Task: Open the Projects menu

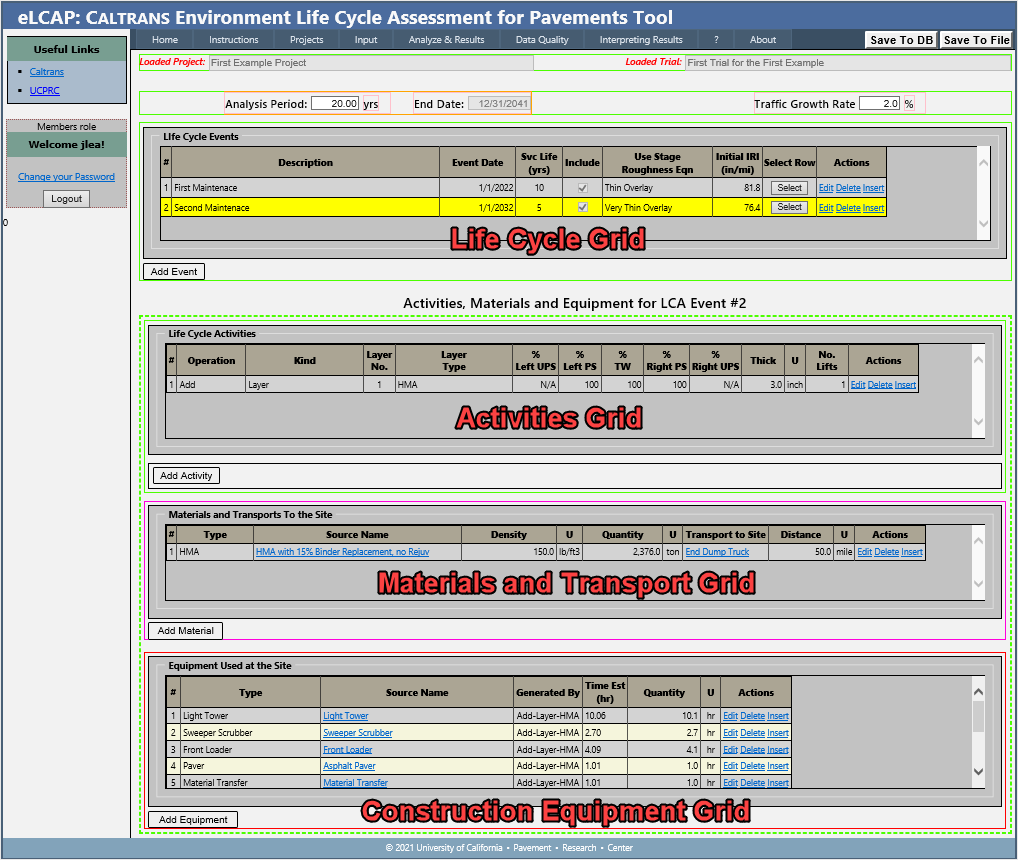Action: (x=306, y=40)
